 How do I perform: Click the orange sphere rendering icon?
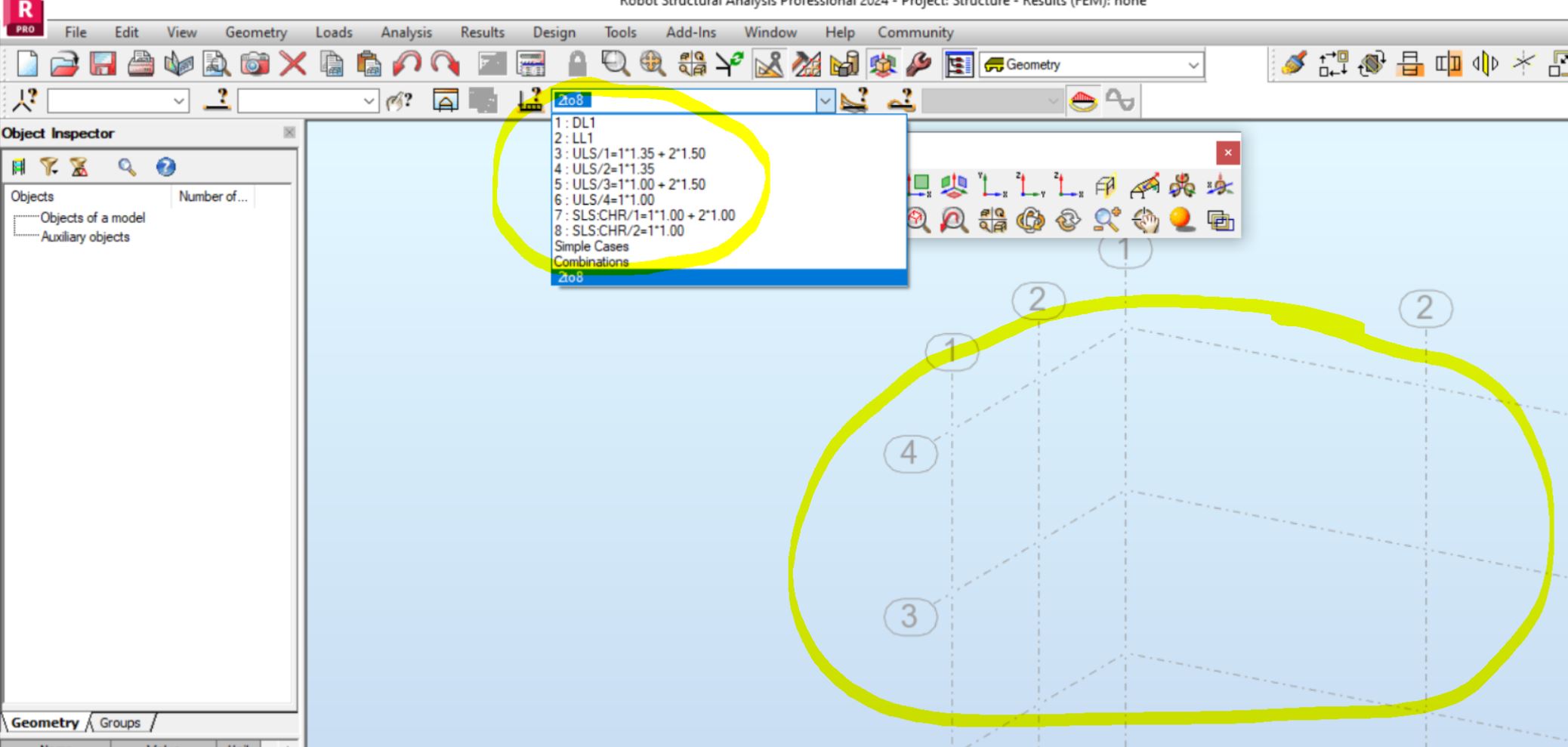click(x=1182, y=221)
